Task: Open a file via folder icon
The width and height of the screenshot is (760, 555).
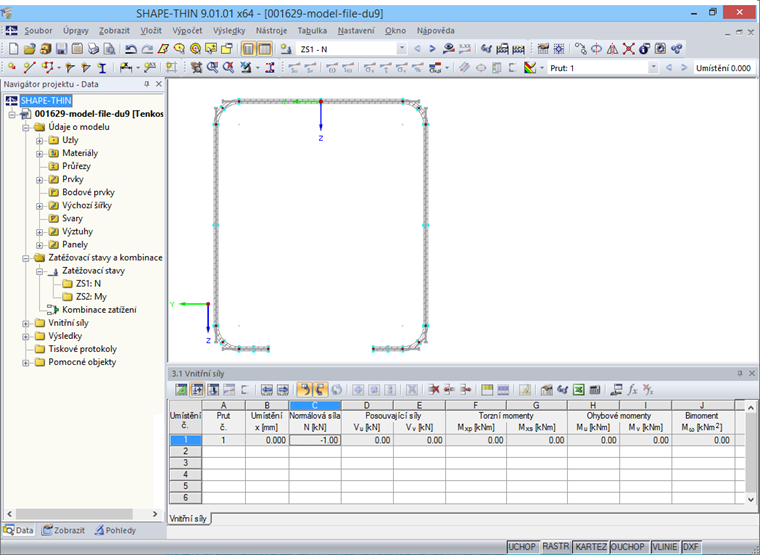Action: tap(30, 48)
